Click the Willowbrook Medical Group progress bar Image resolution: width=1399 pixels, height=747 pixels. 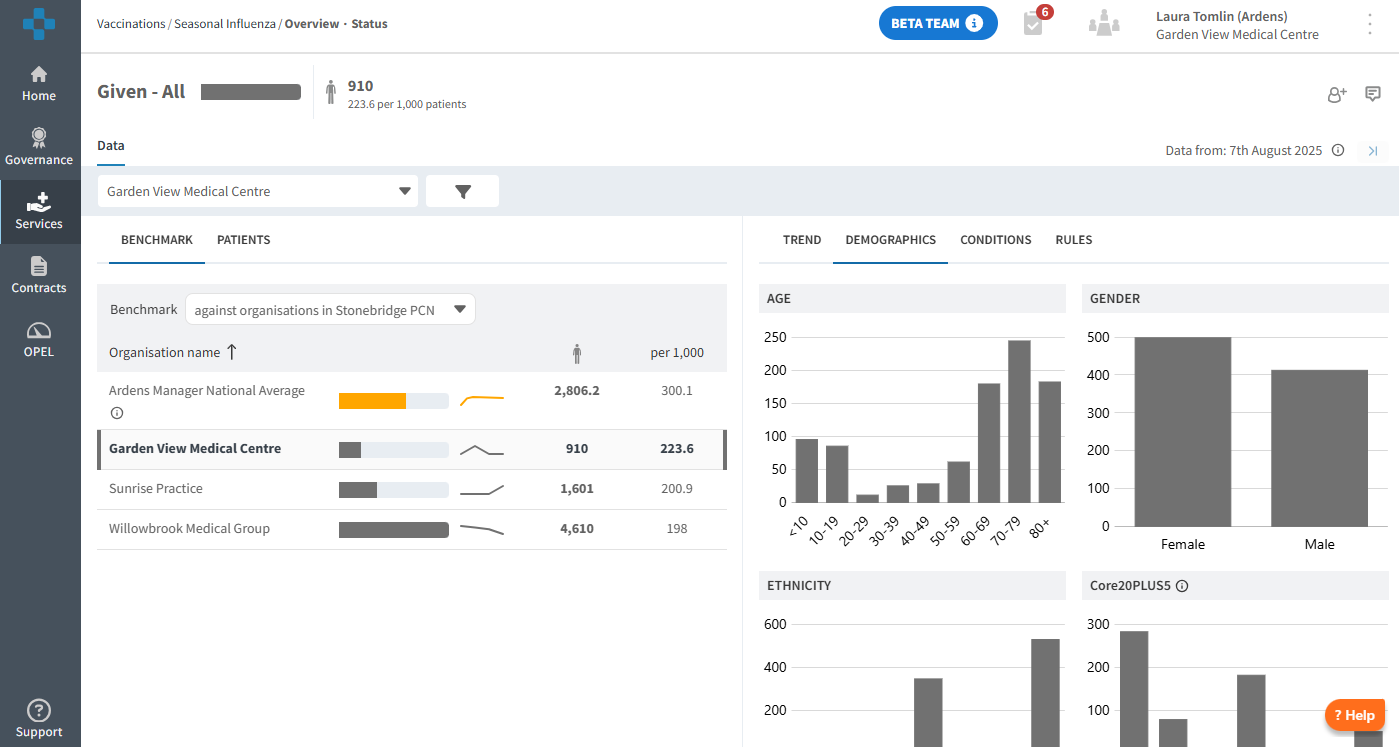pos(394,530)
